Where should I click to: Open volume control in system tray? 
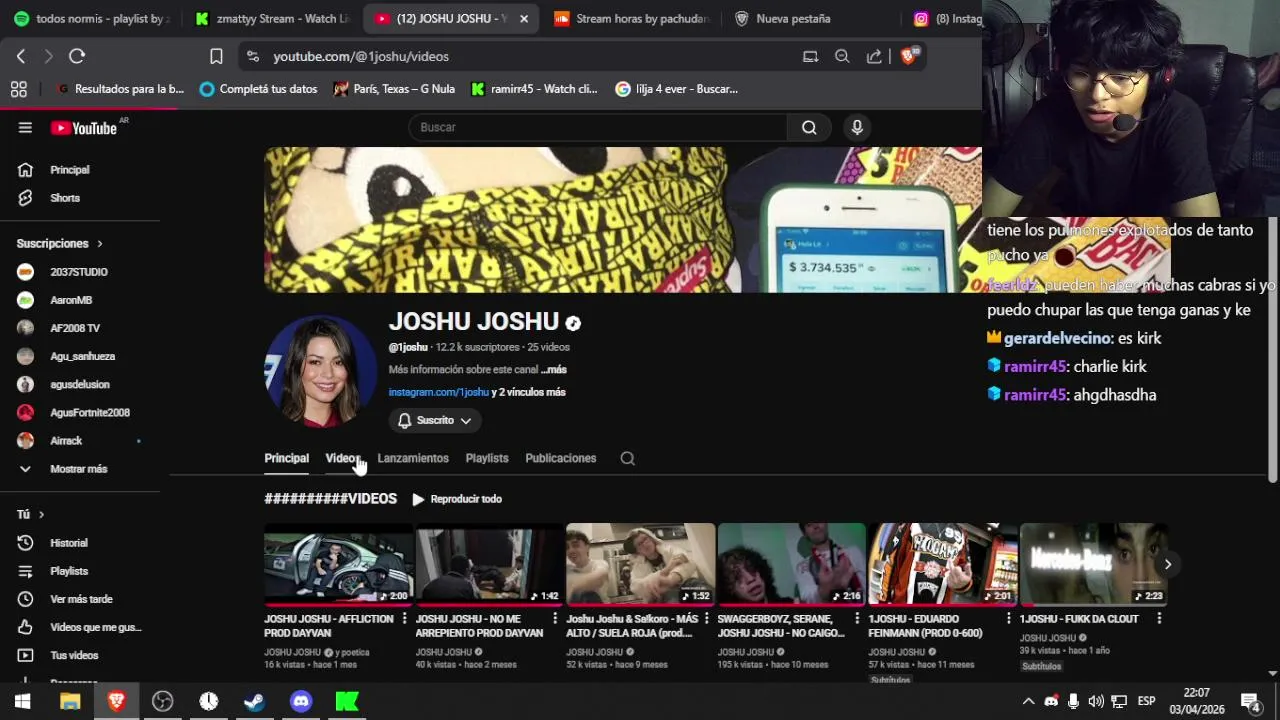(x=1096, y=701)
